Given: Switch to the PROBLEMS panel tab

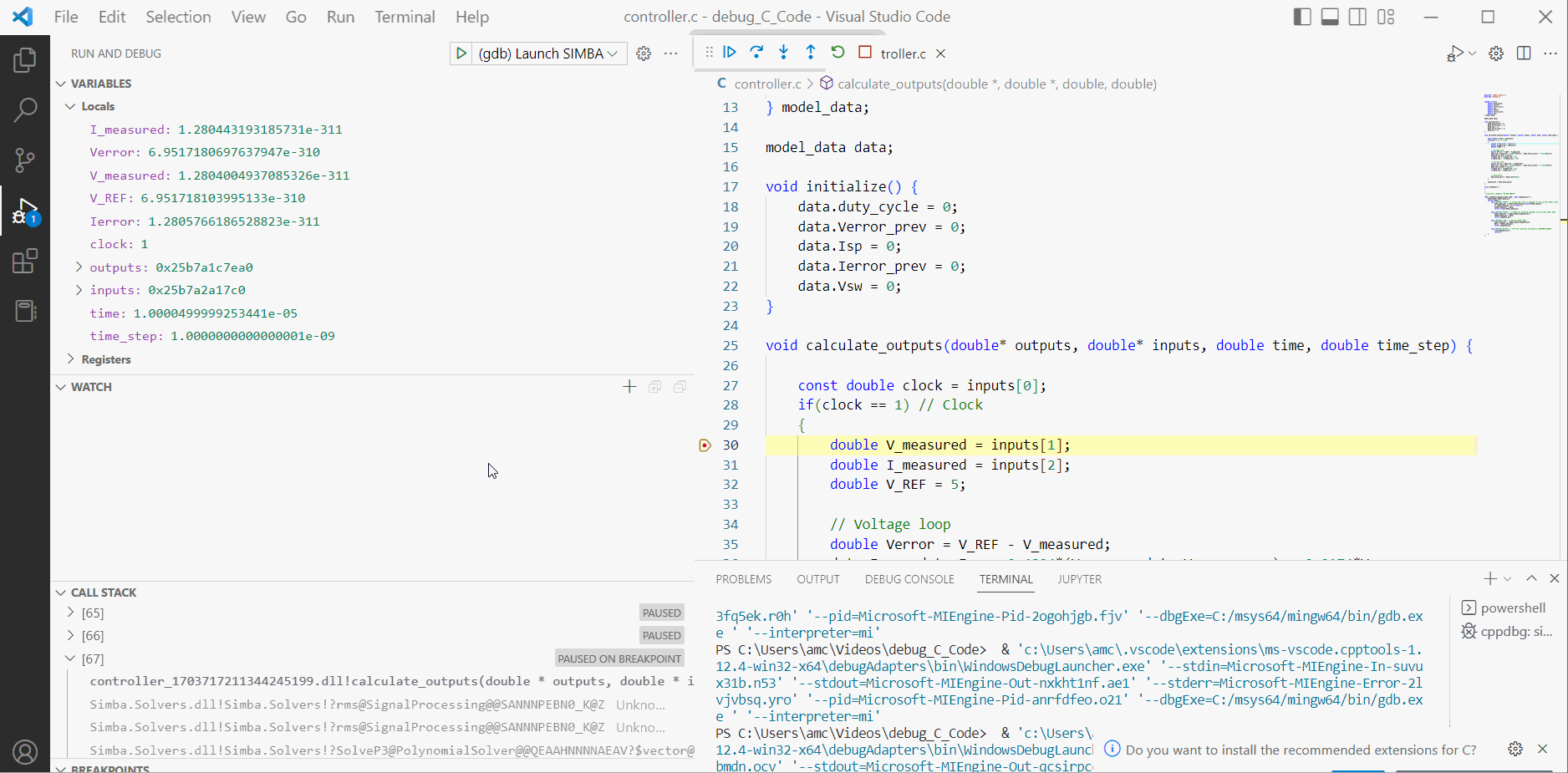Looking at the screenshot, I should tap(744, 579).
